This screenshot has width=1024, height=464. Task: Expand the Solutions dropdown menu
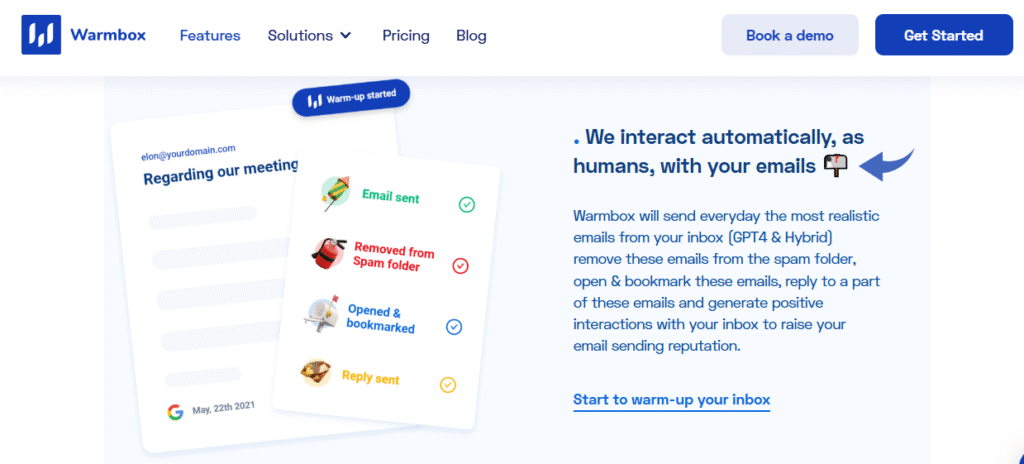pos(310,35)
